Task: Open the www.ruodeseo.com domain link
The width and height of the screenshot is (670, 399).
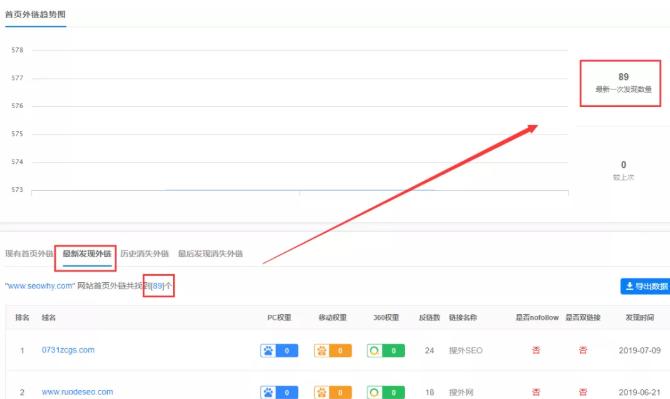Action: [77, 392]
